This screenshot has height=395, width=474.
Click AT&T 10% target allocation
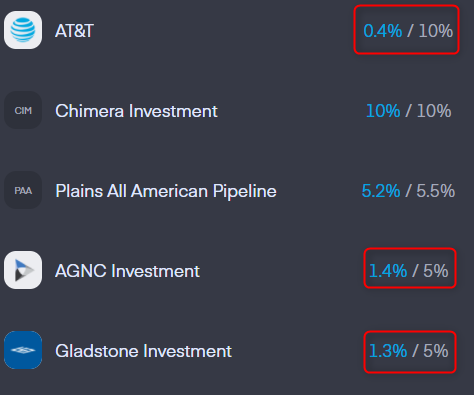click(x=436, y=31)
